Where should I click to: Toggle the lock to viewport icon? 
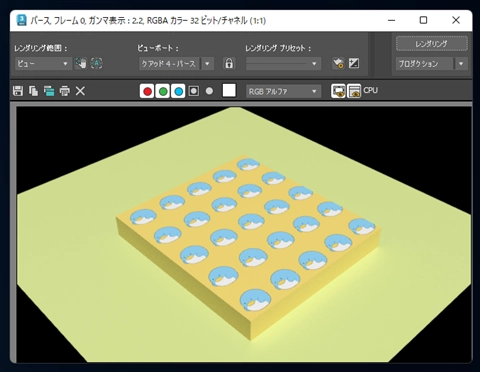[x=229, y=63]
